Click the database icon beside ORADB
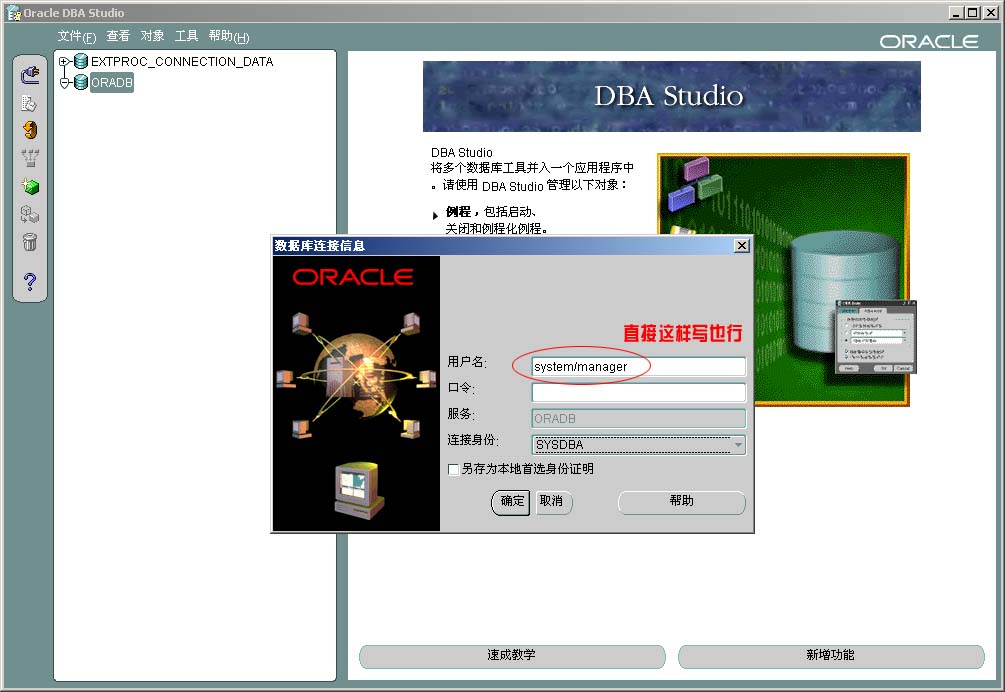 [81, 82]
